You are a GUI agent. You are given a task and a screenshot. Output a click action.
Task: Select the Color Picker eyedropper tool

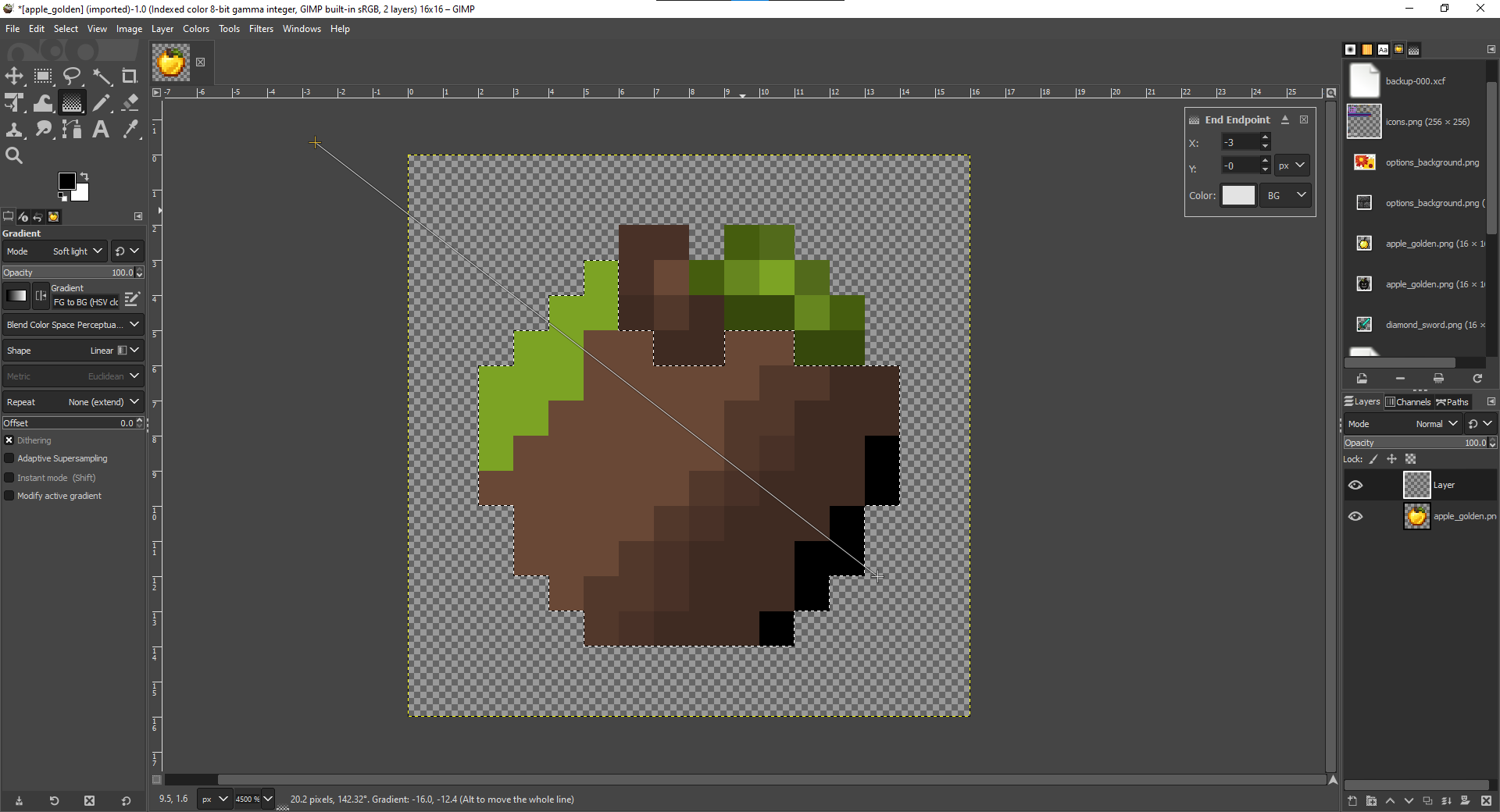click(x=130, y=129)
